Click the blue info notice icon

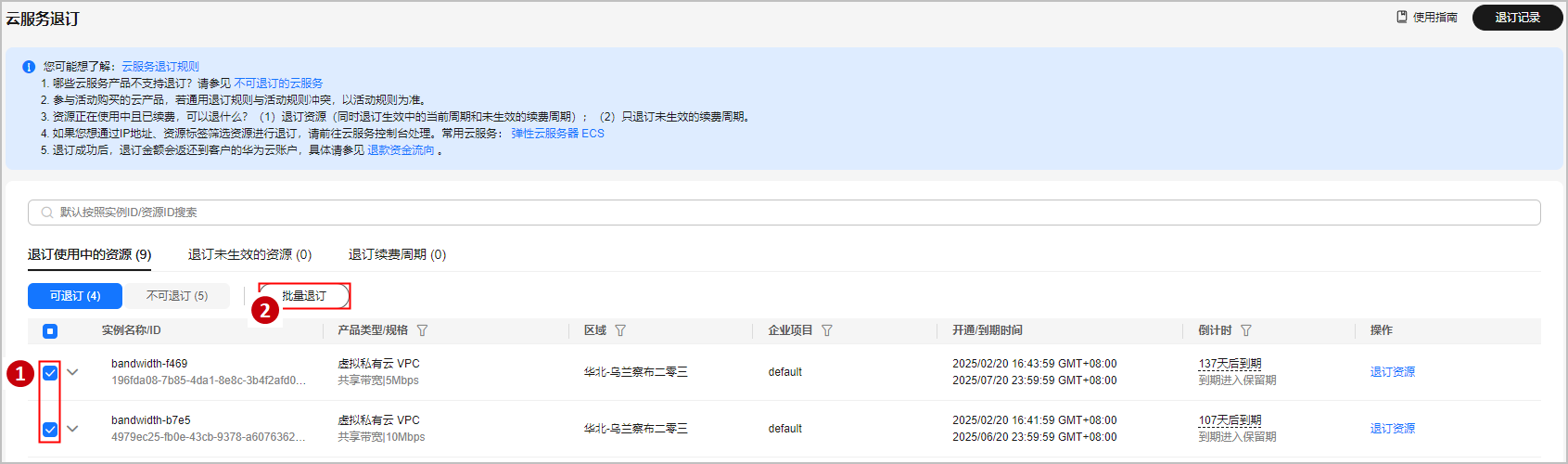click(x=29, y=67)
